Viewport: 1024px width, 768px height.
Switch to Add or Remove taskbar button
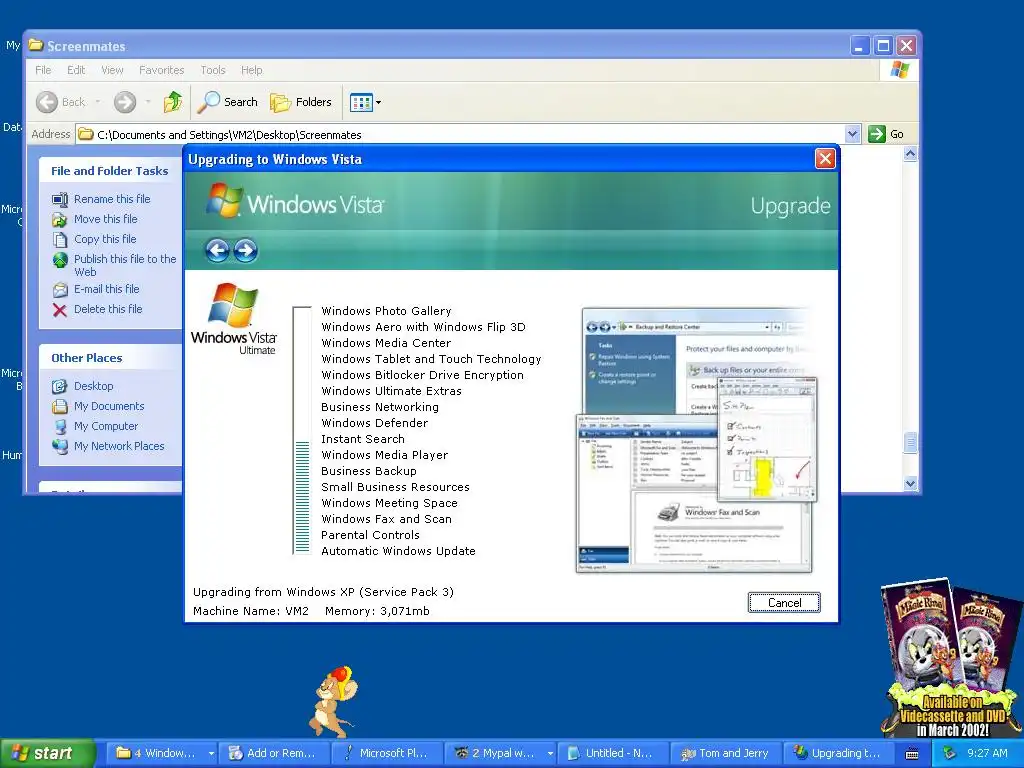pos(274,753)
